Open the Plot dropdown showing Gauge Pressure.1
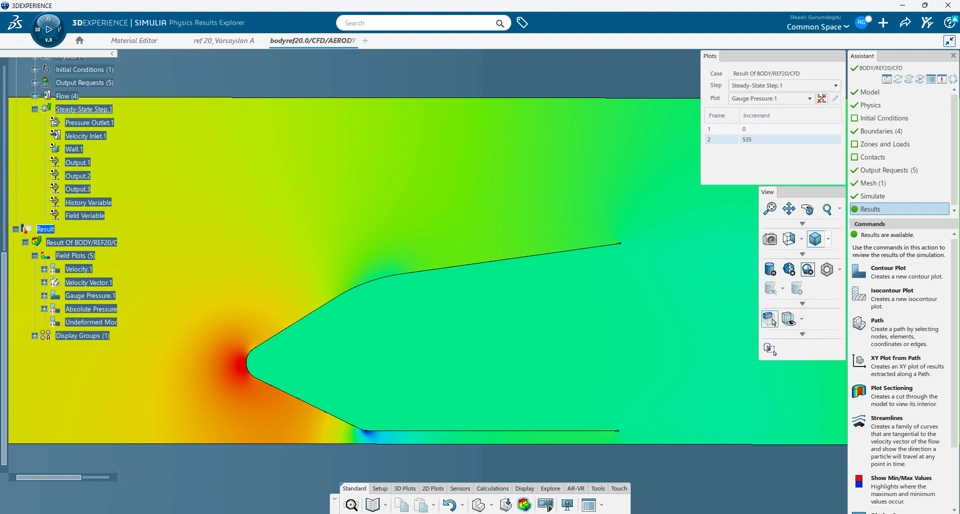 pos(771,99)
